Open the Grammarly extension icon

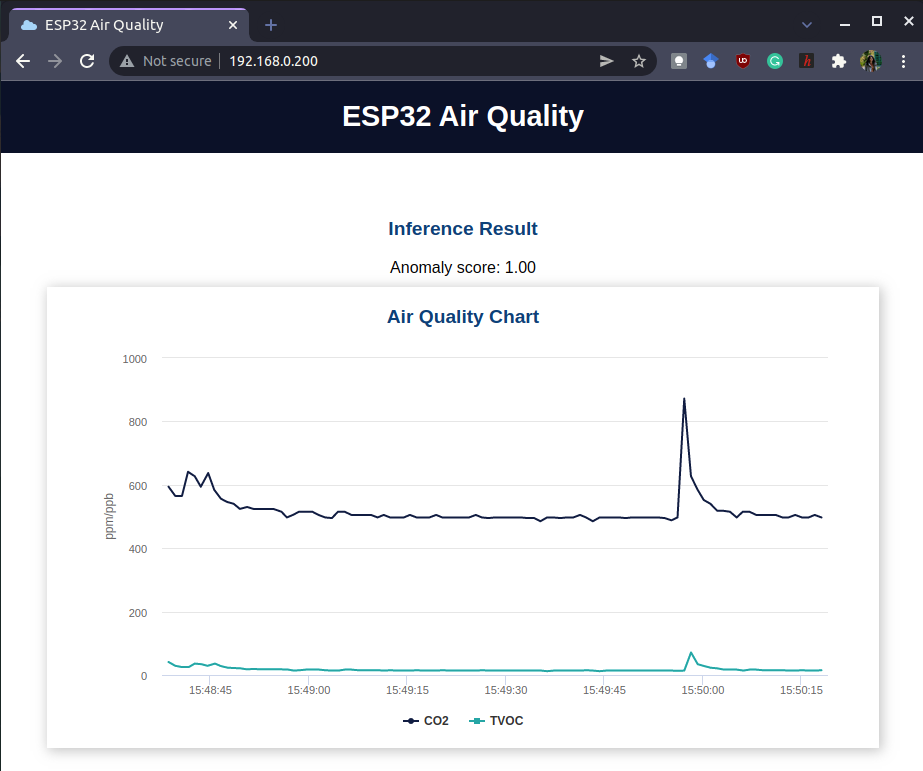pos(774,61)
